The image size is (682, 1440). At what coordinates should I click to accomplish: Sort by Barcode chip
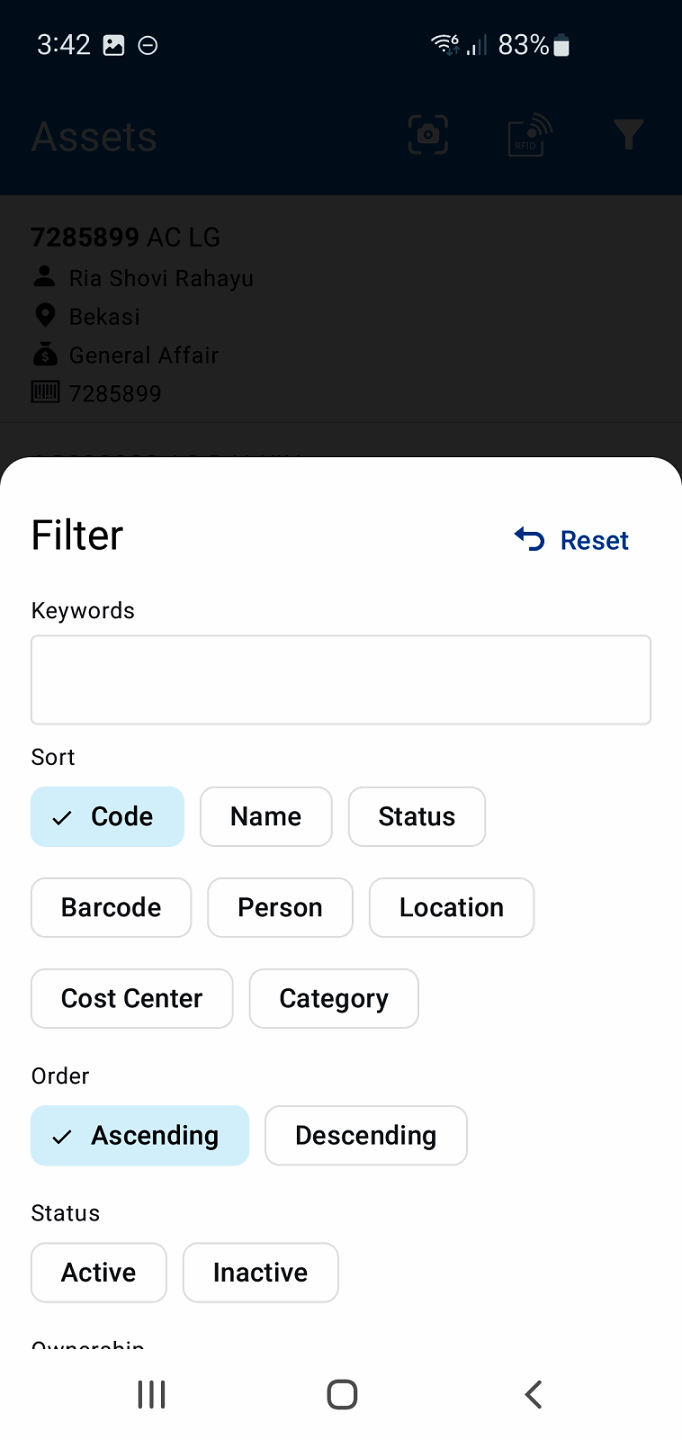coord(111,908)
